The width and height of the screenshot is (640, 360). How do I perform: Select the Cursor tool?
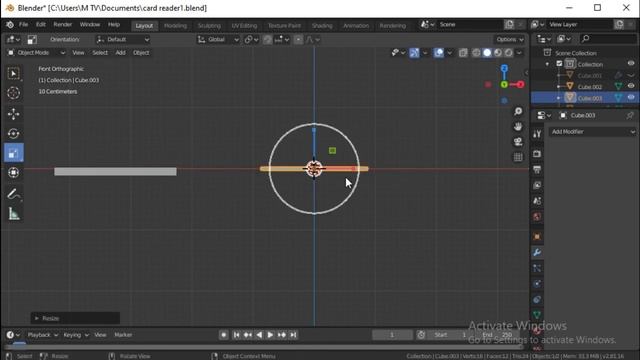[13, 93]
